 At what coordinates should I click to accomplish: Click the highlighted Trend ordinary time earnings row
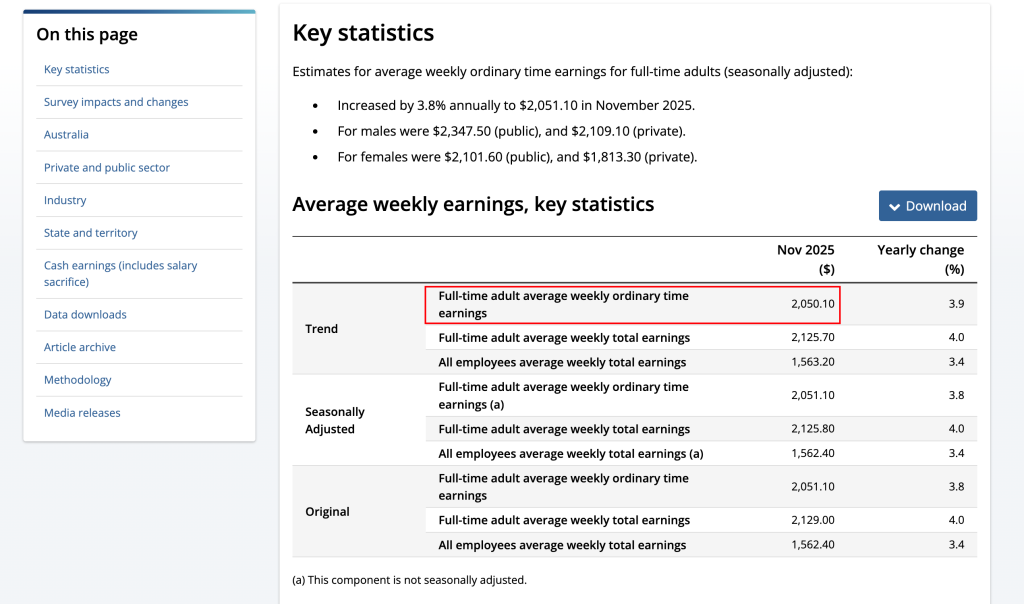coord(632,305)
